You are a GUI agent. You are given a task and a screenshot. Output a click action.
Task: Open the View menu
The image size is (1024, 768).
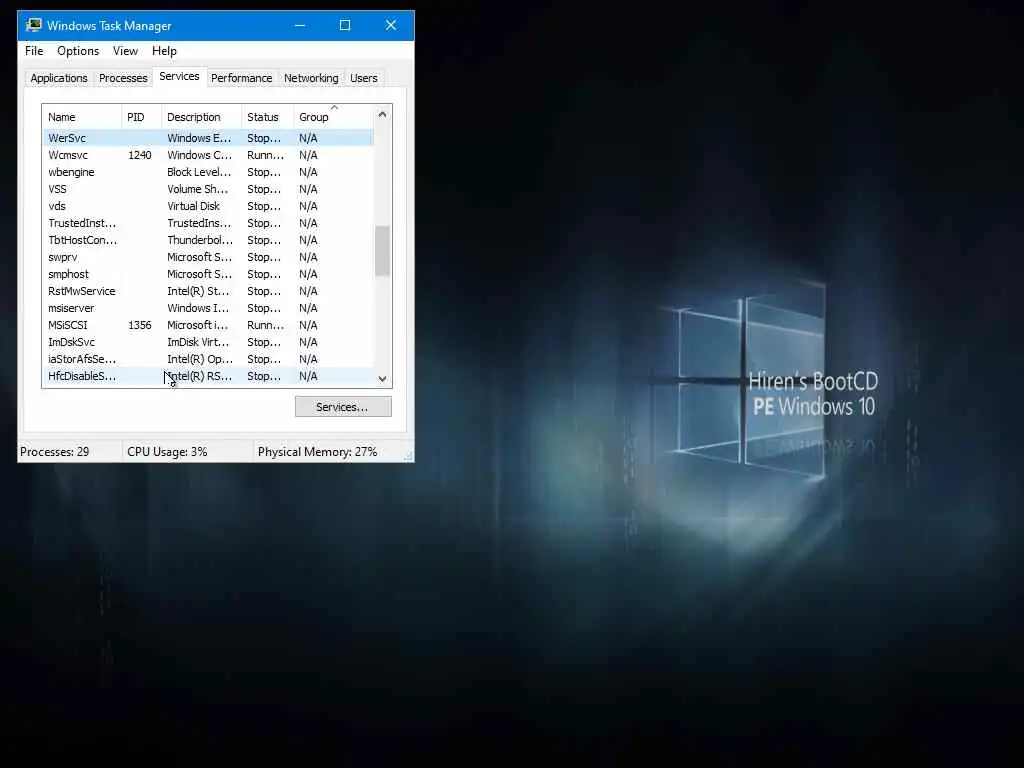click(x=125, y=51)
